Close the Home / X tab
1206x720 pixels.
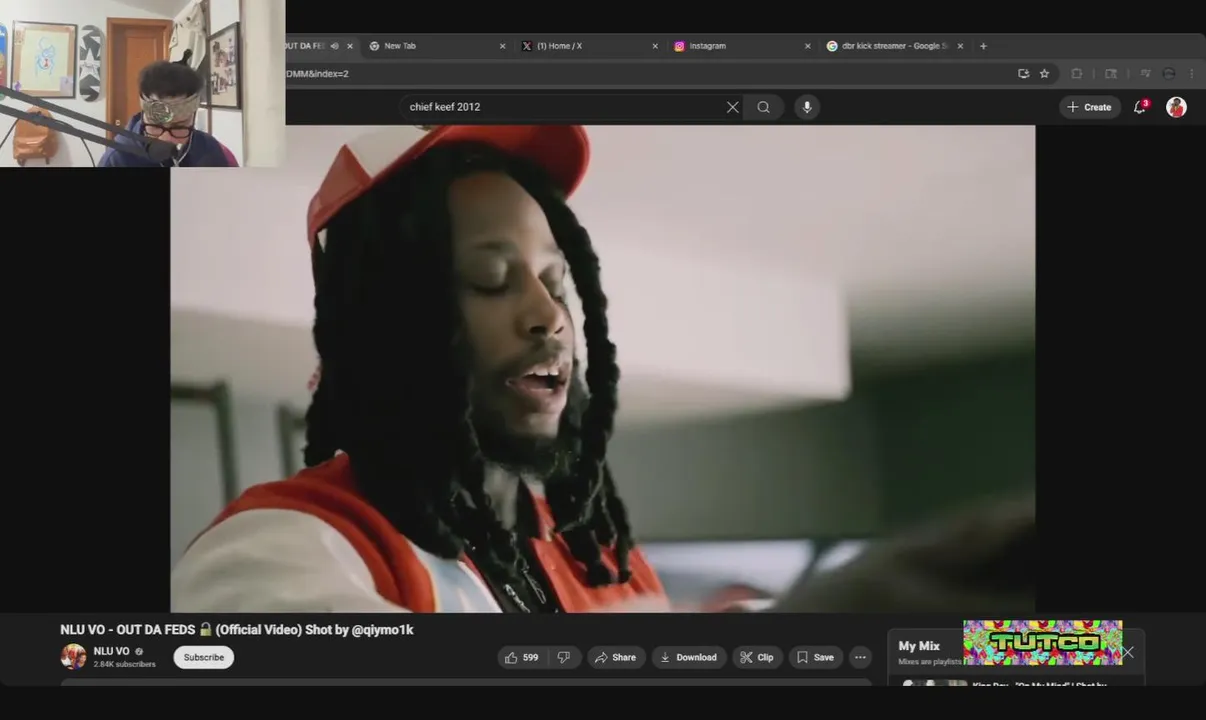point(655,46)
